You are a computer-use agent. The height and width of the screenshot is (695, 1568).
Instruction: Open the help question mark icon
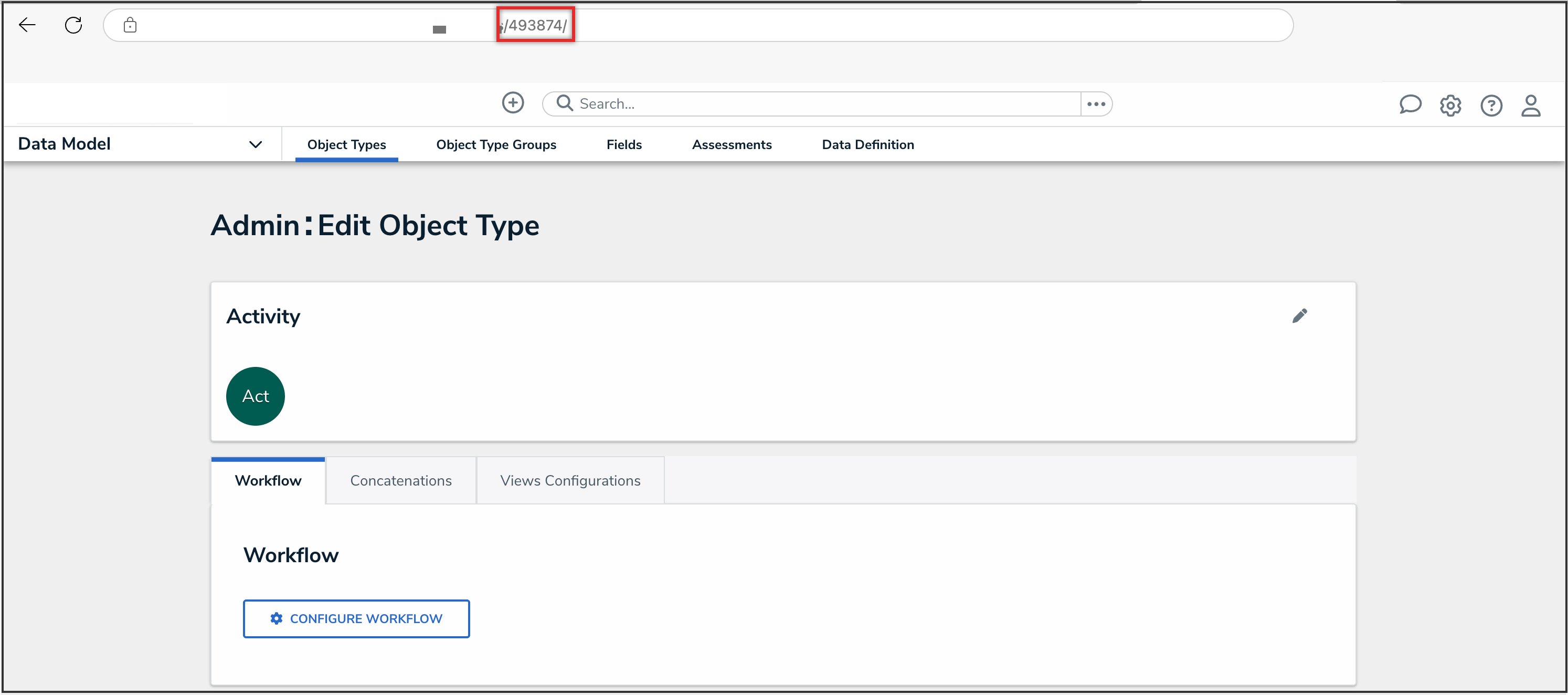[x=1491, y=106]
